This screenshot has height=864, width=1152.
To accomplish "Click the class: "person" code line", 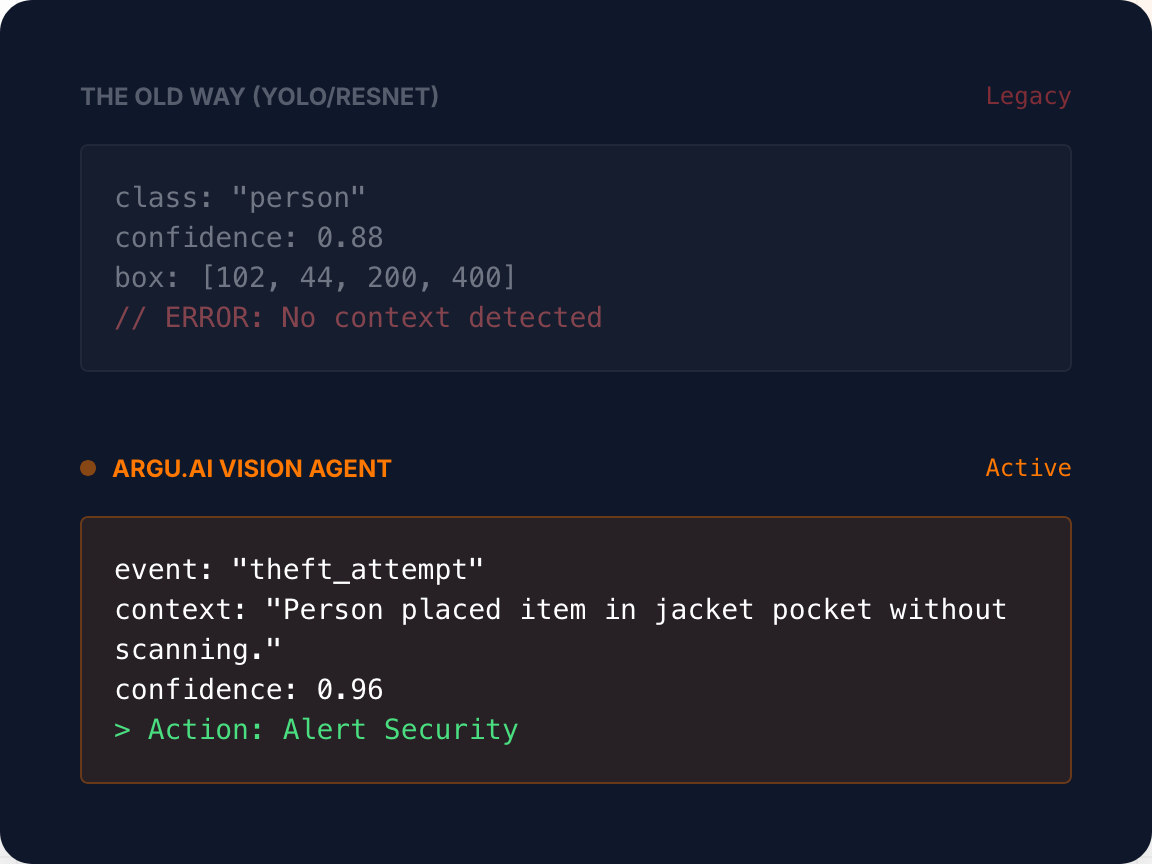I will pos(240,198).
